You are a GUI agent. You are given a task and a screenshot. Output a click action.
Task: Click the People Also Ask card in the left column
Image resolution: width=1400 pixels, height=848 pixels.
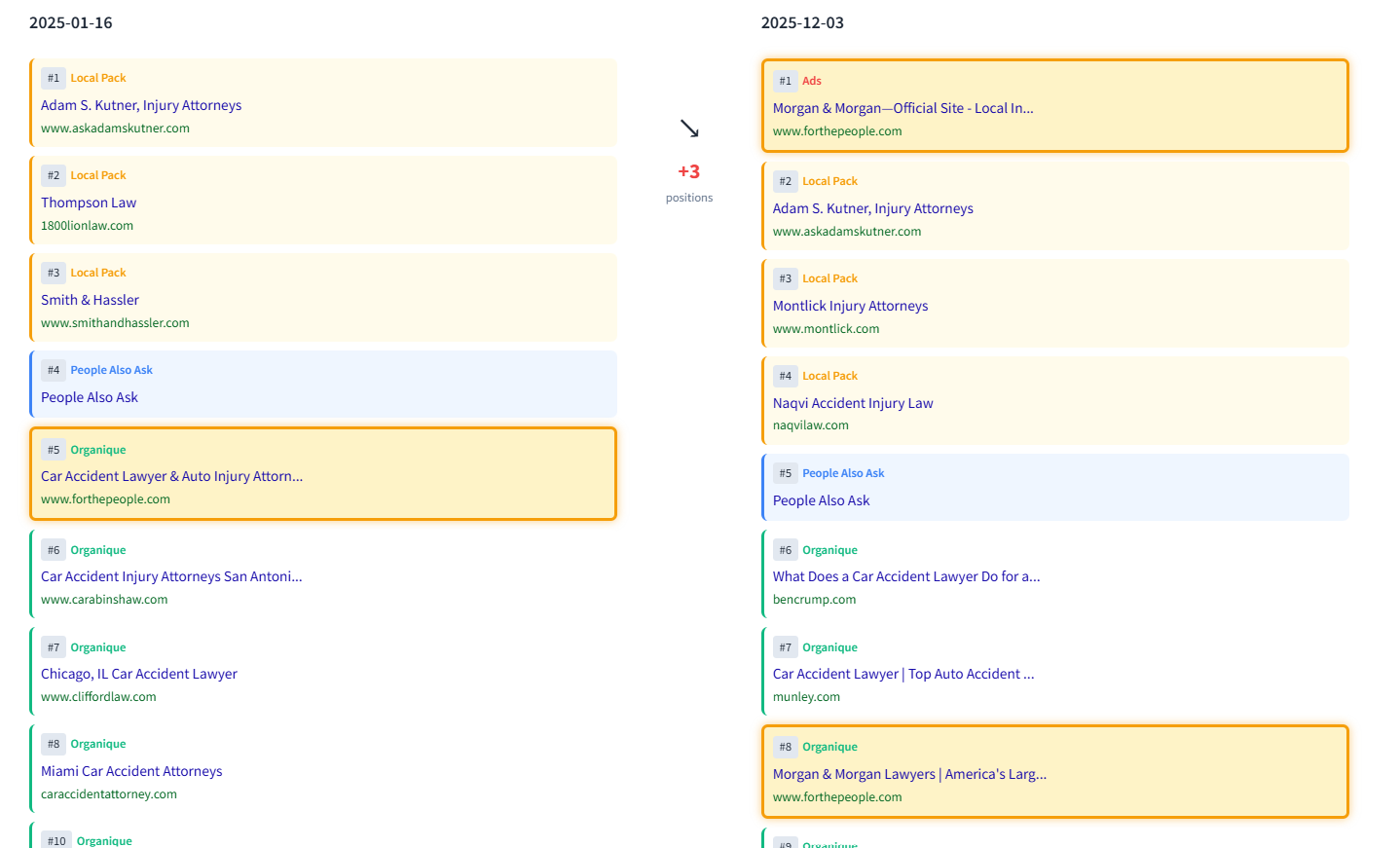323,385
